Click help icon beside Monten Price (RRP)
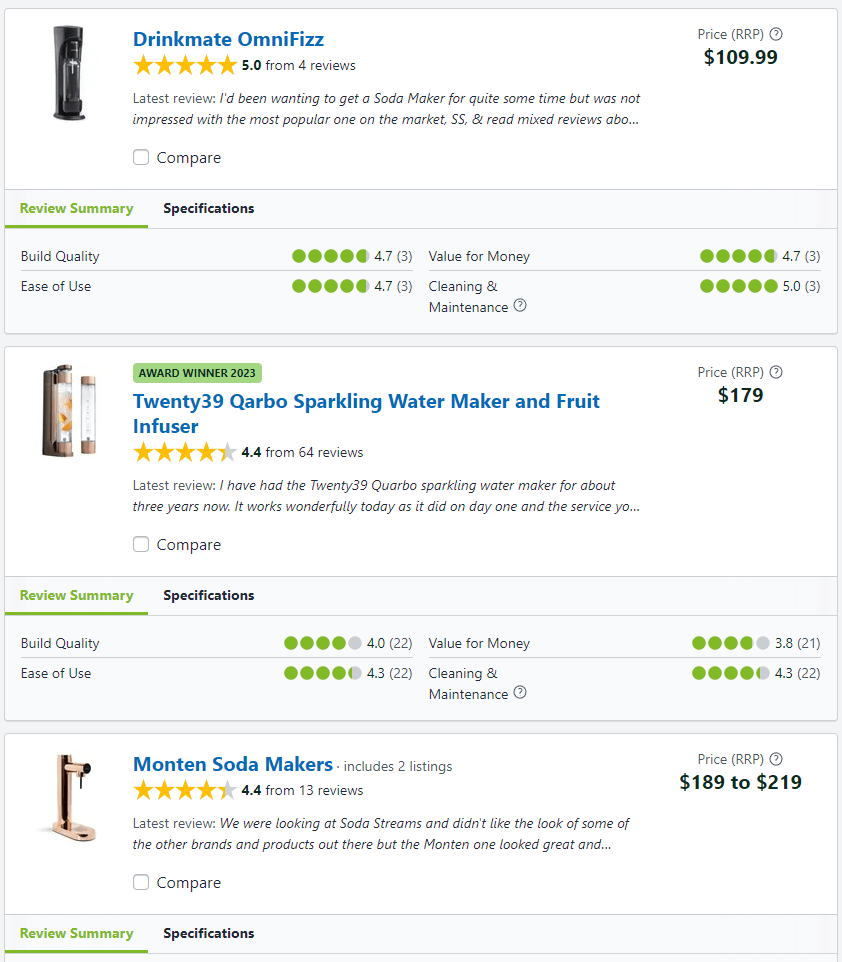This screenshot has width=842, height=962. pyautogui.click(x=776, y=759)
